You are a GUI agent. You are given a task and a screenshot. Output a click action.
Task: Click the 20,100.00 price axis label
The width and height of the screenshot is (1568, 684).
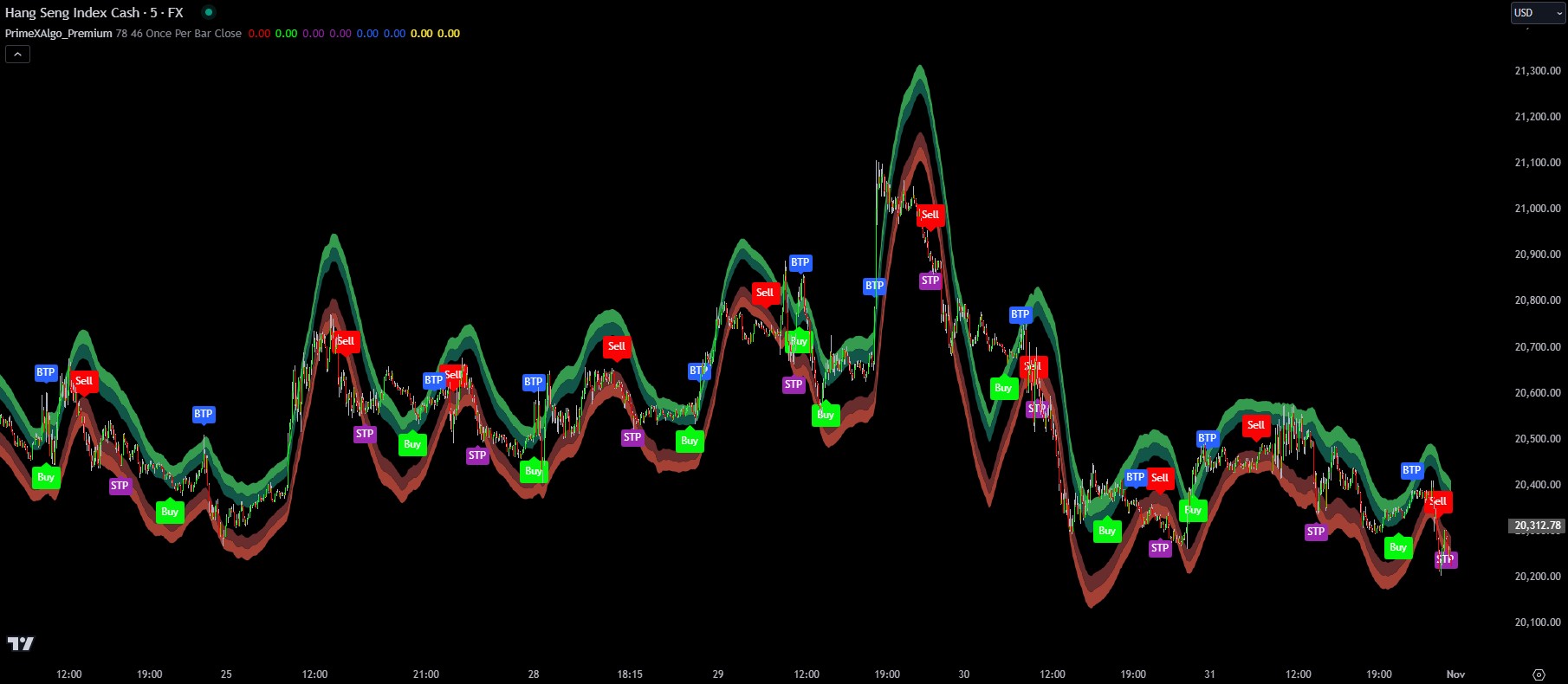tap(1538, 623)
